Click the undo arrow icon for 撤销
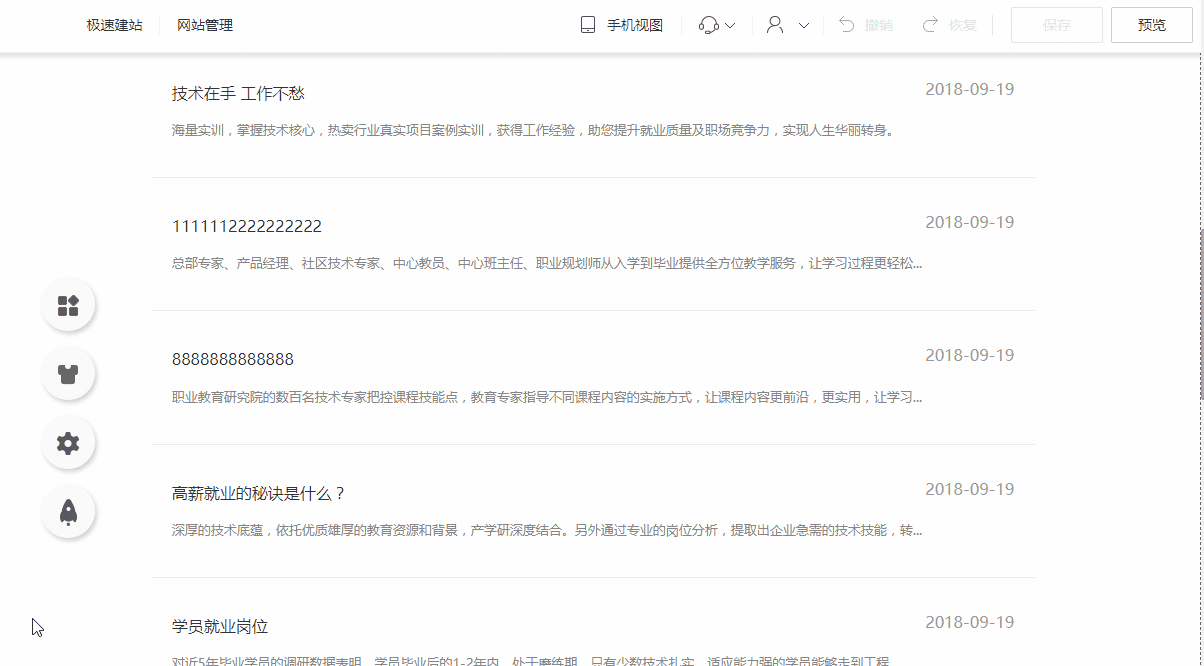Image resolution: width=1204 pixels, height=666 pixels. click(847, 25)
